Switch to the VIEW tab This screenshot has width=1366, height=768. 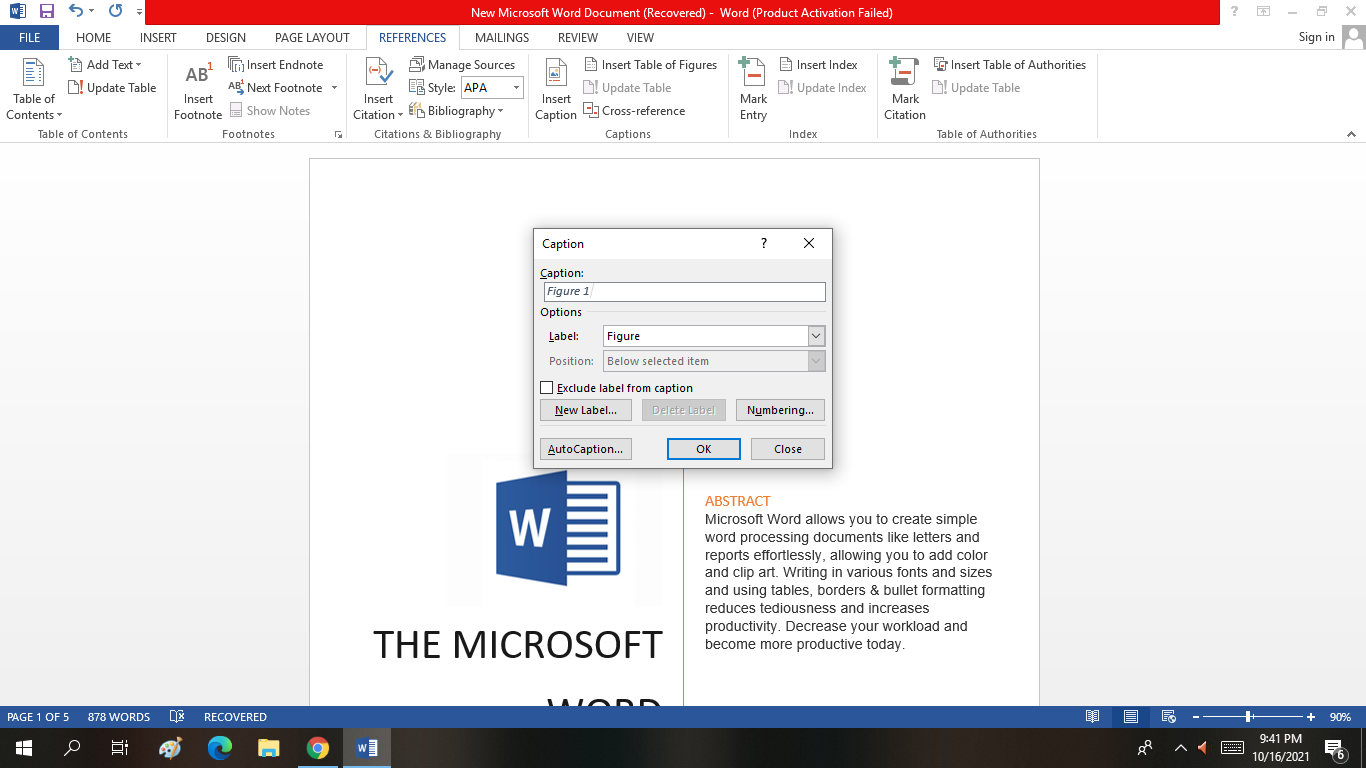coord(640,37)
